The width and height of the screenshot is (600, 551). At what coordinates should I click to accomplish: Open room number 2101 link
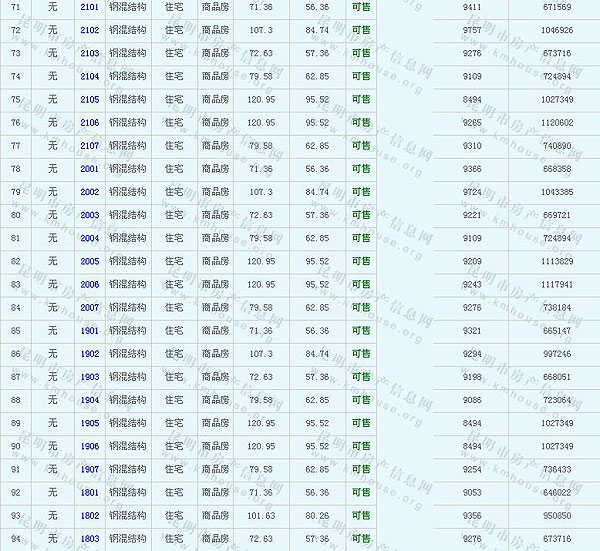pyautogui.click(x=89, y=7)
